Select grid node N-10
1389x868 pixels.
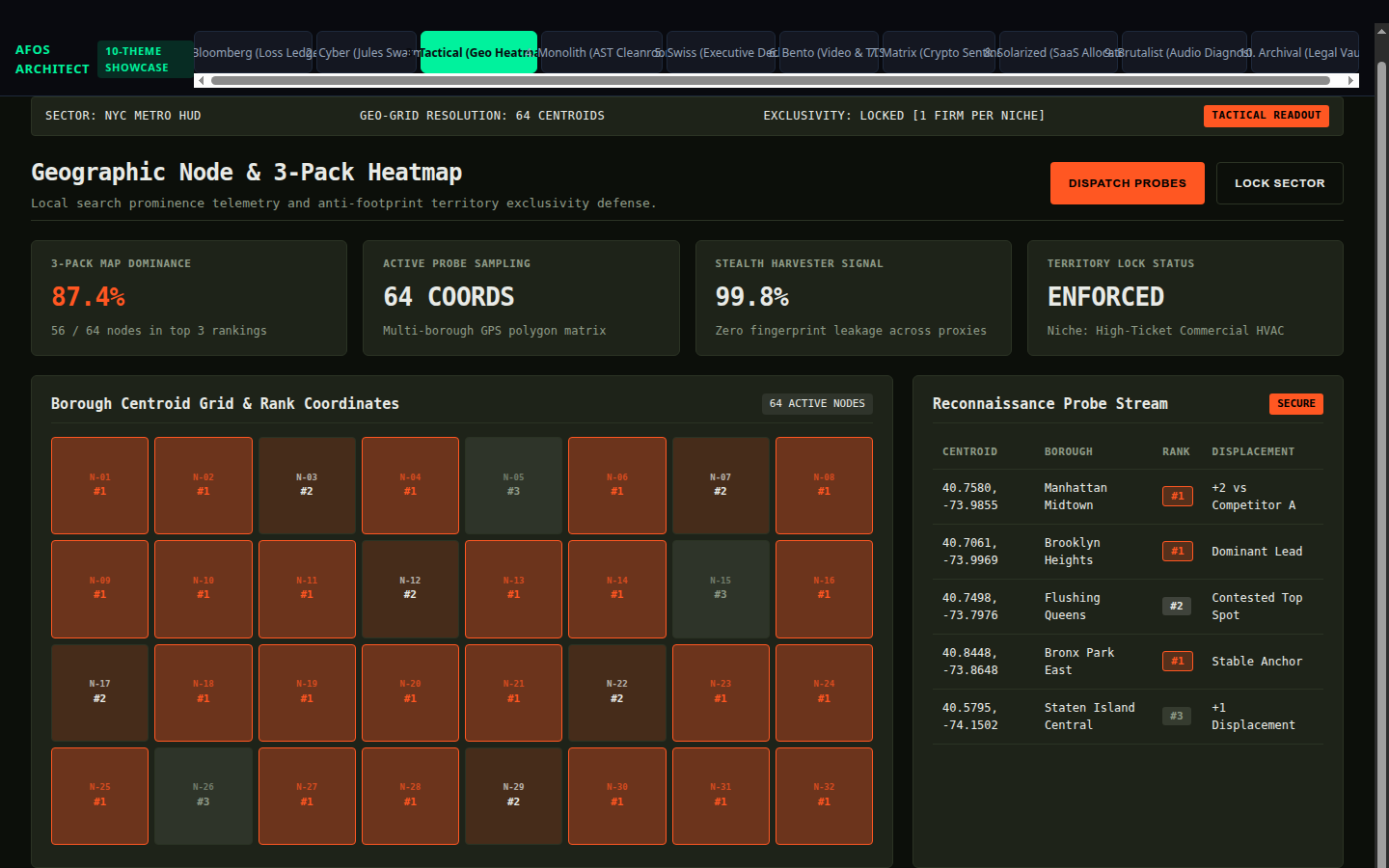204,588
